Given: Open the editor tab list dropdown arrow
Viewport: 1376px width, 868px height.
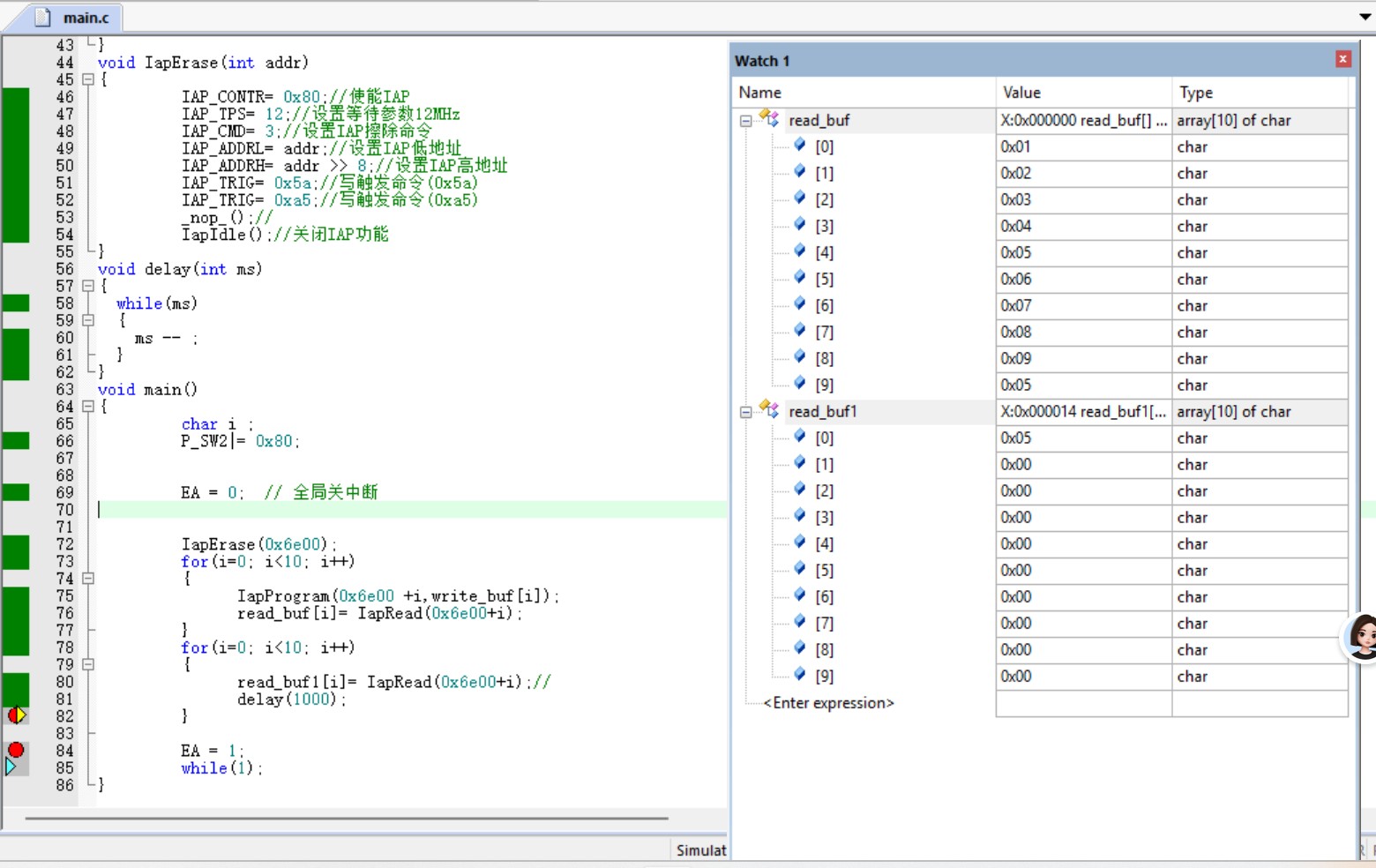Looking at the screenshot, I should click(x=1365, y=17).
